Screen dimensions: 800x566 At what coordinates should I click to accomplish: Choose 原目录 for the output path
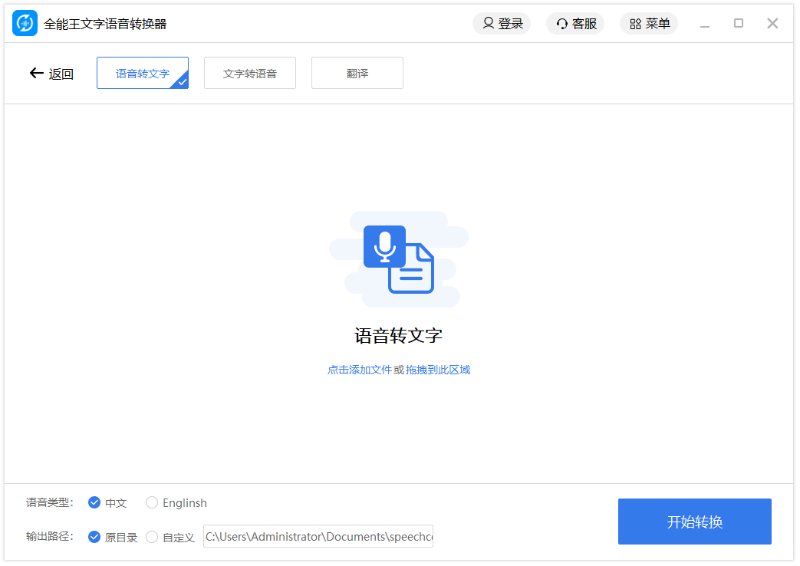click(x=95, y=537)
